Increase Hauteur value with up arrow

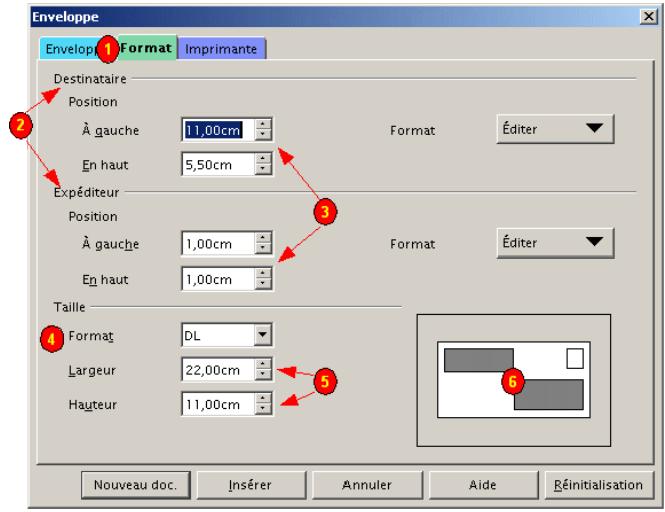click(x=263, y=399)
